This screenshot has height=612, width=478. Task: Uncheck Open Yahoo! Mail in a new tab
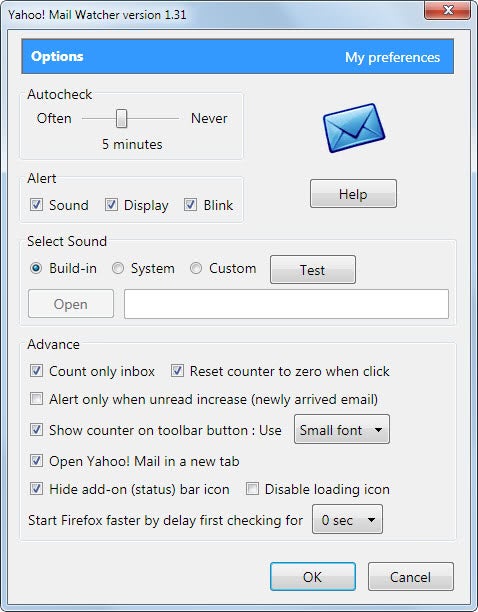36,461
